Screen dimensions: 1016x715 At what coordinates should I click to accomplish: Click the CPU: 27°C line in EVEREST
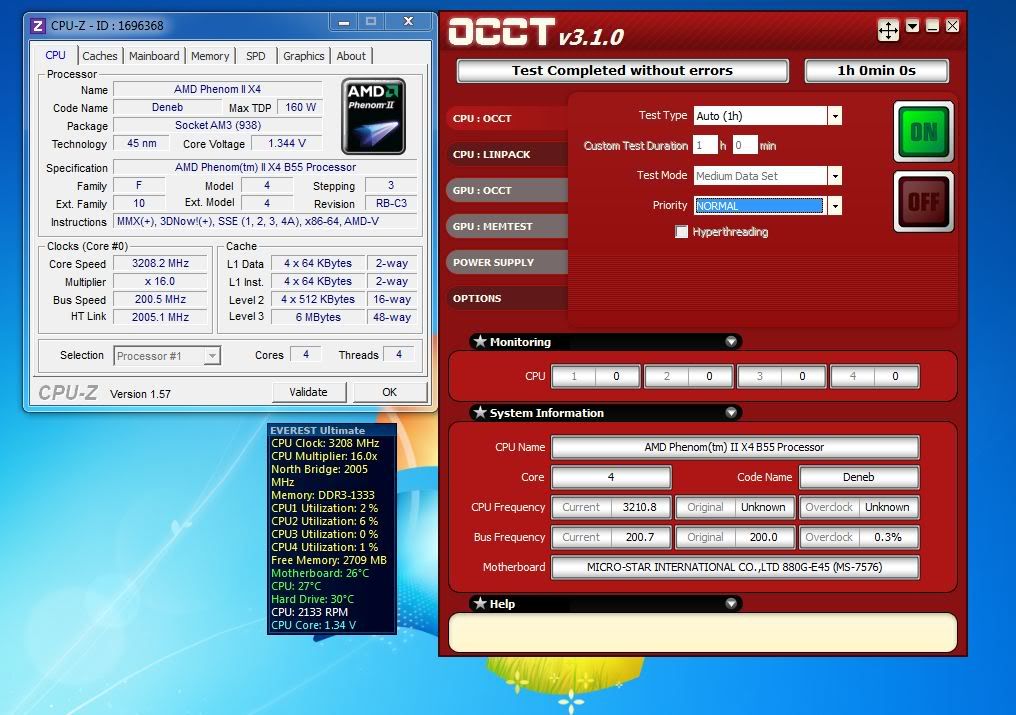tap(296, 586)
